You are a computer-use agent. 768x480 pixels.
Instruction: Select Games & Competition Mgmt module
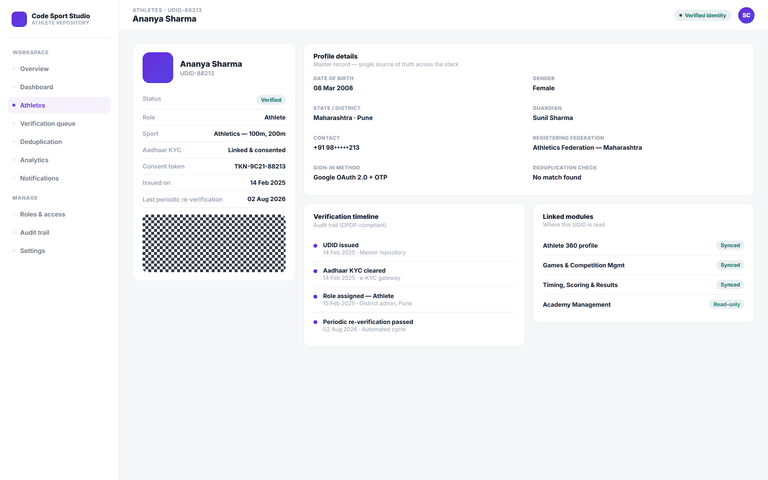pos(643,265)
